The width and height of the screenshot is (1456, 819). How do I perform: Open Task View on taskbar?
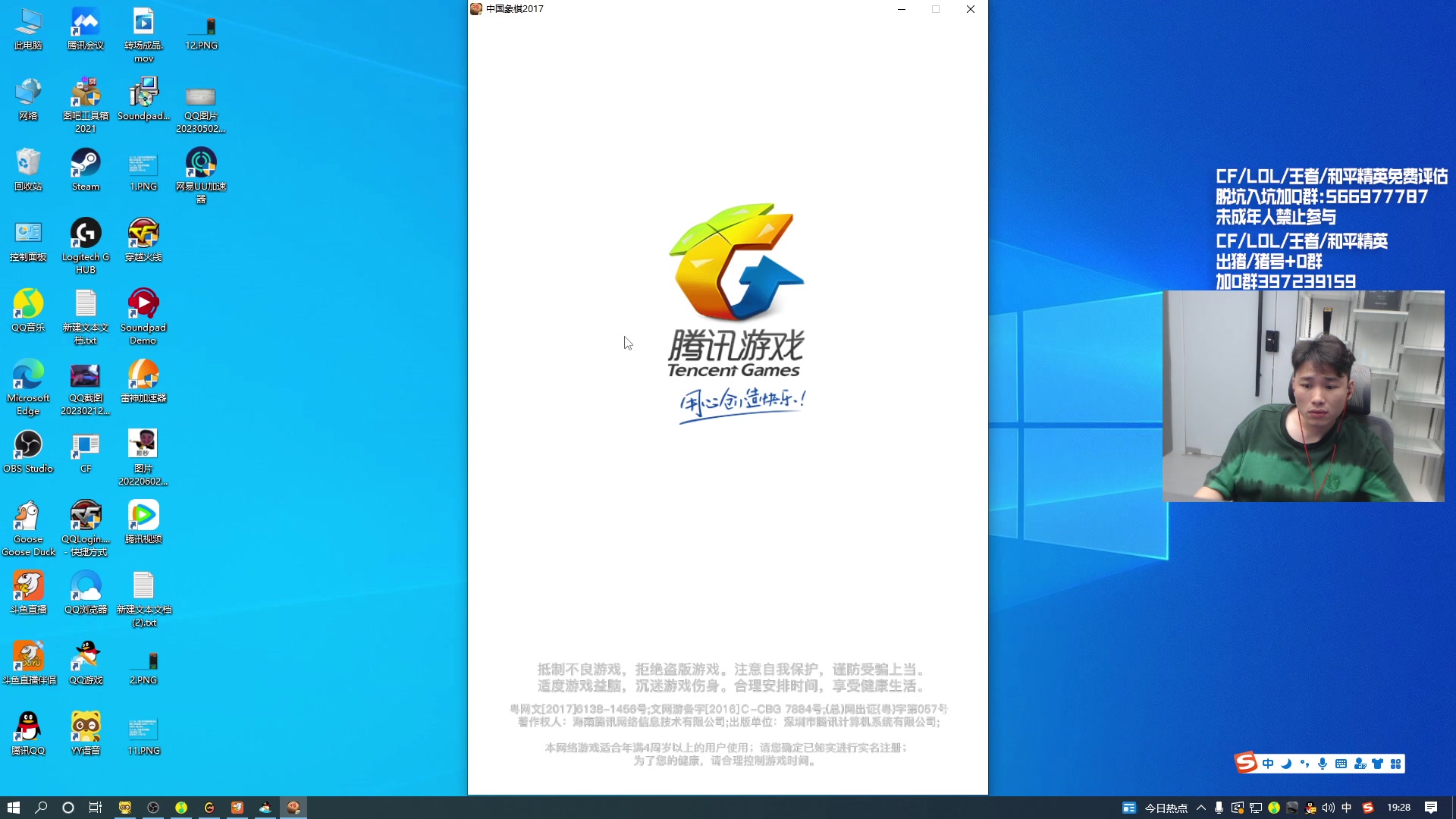coord(96,808)
